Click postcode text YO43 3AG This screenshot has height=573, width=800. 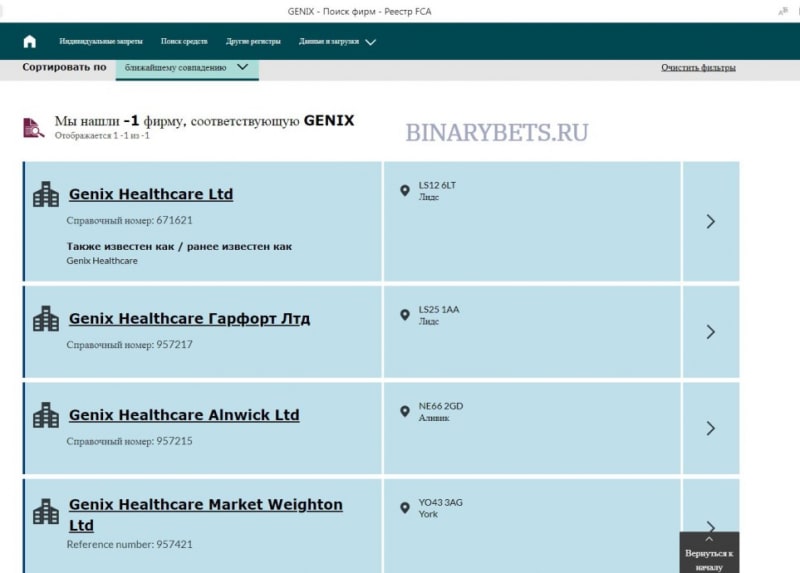point(441,503)
